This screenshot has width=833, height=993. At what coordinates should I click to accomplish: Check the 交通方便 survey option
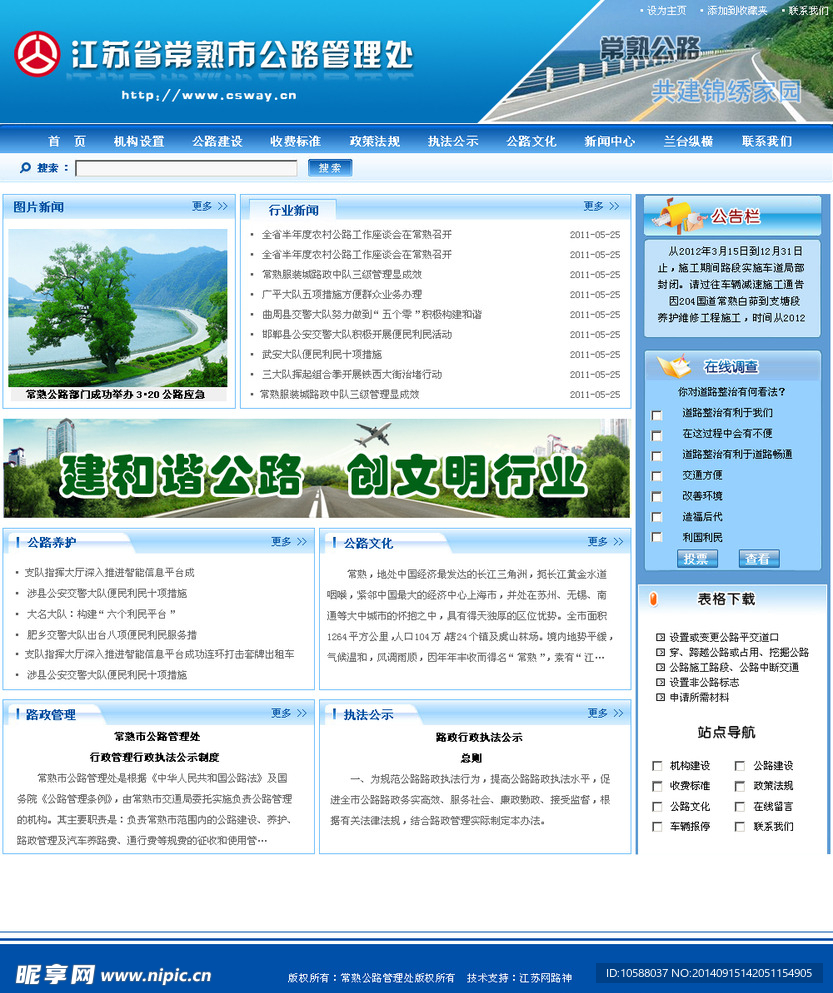[x=657, y=477]
